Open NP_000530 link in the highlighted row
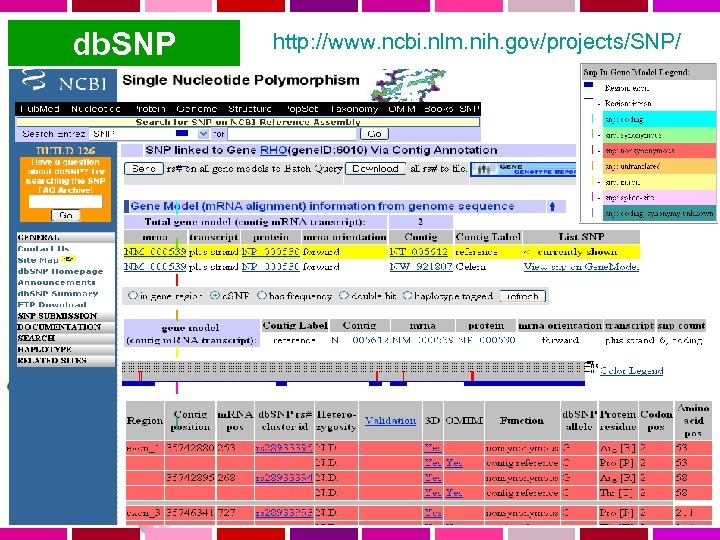This screenshot has width=720, height=540. (x=270, y=252)
